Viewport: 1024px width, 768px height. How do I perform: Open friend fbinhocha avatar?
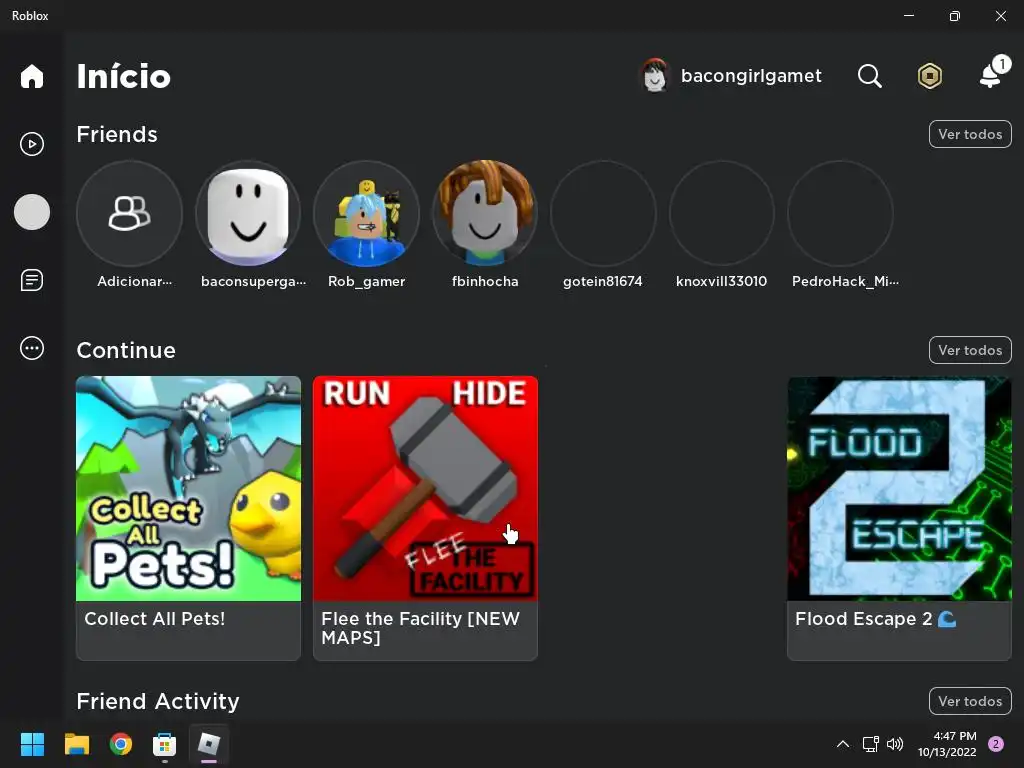click(485, 214)
